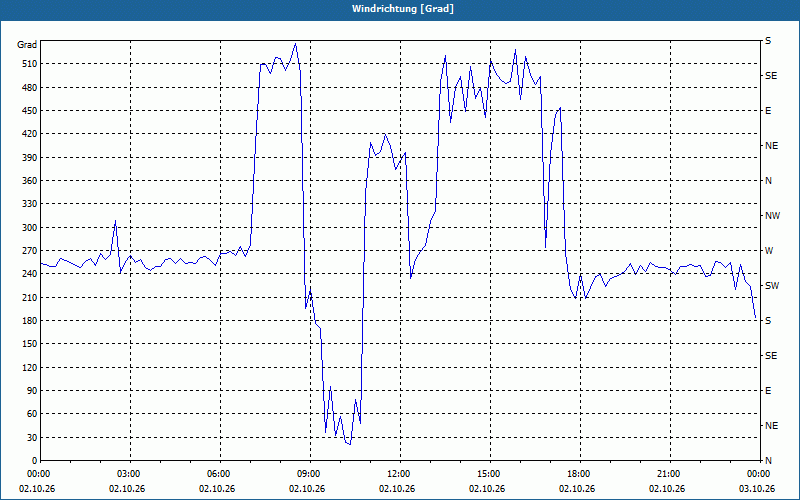Click the y-axis value "480"

click(x=30, y=87)
